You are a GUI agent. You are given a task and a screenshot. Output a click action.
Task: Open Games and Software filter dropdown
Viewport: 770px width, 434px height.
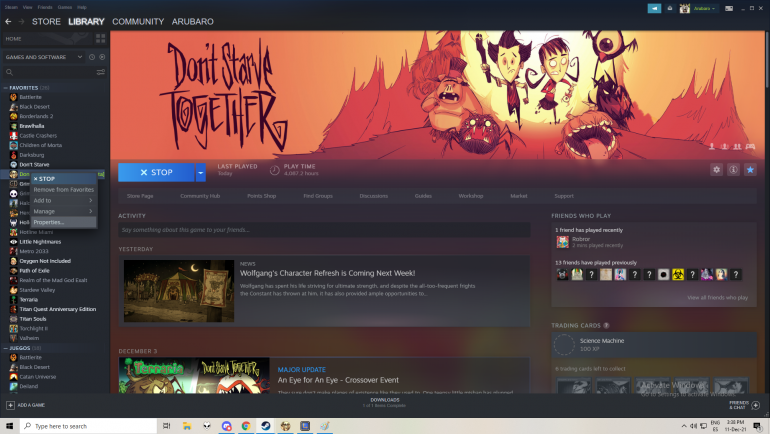click(x=44, y=57)
